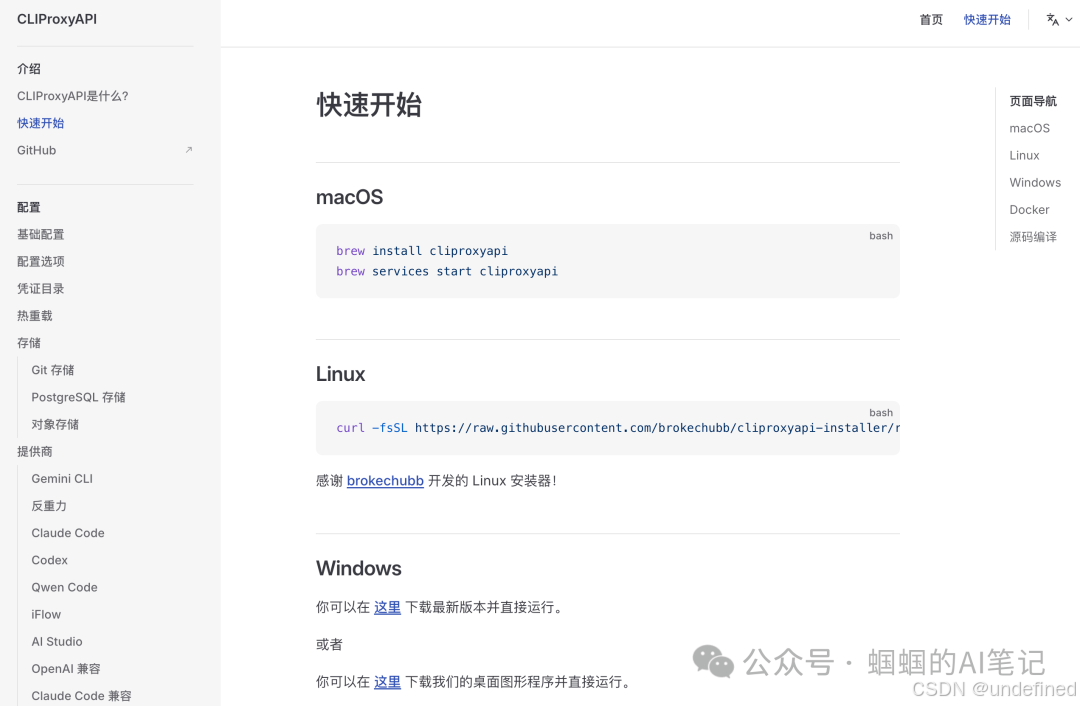Click the brew install cliproxyapi line

(422, 251)
